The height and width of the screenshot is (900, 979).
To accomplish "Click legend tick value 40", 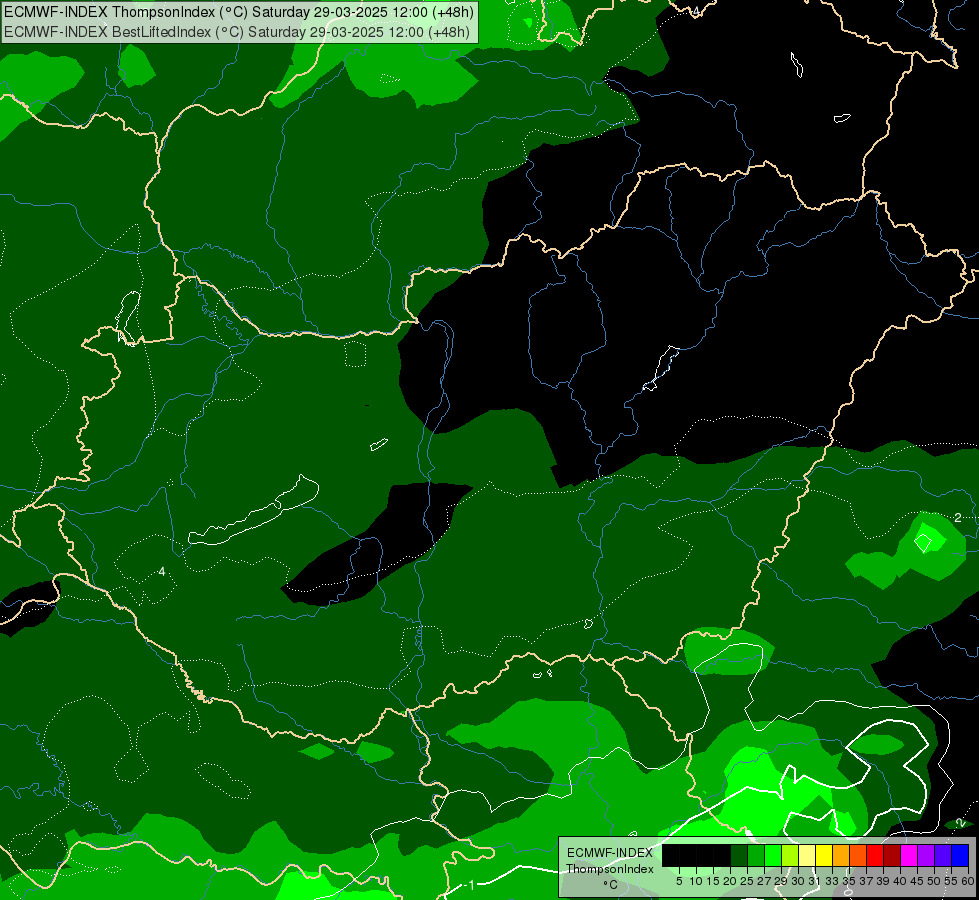I will click(900, 881).
